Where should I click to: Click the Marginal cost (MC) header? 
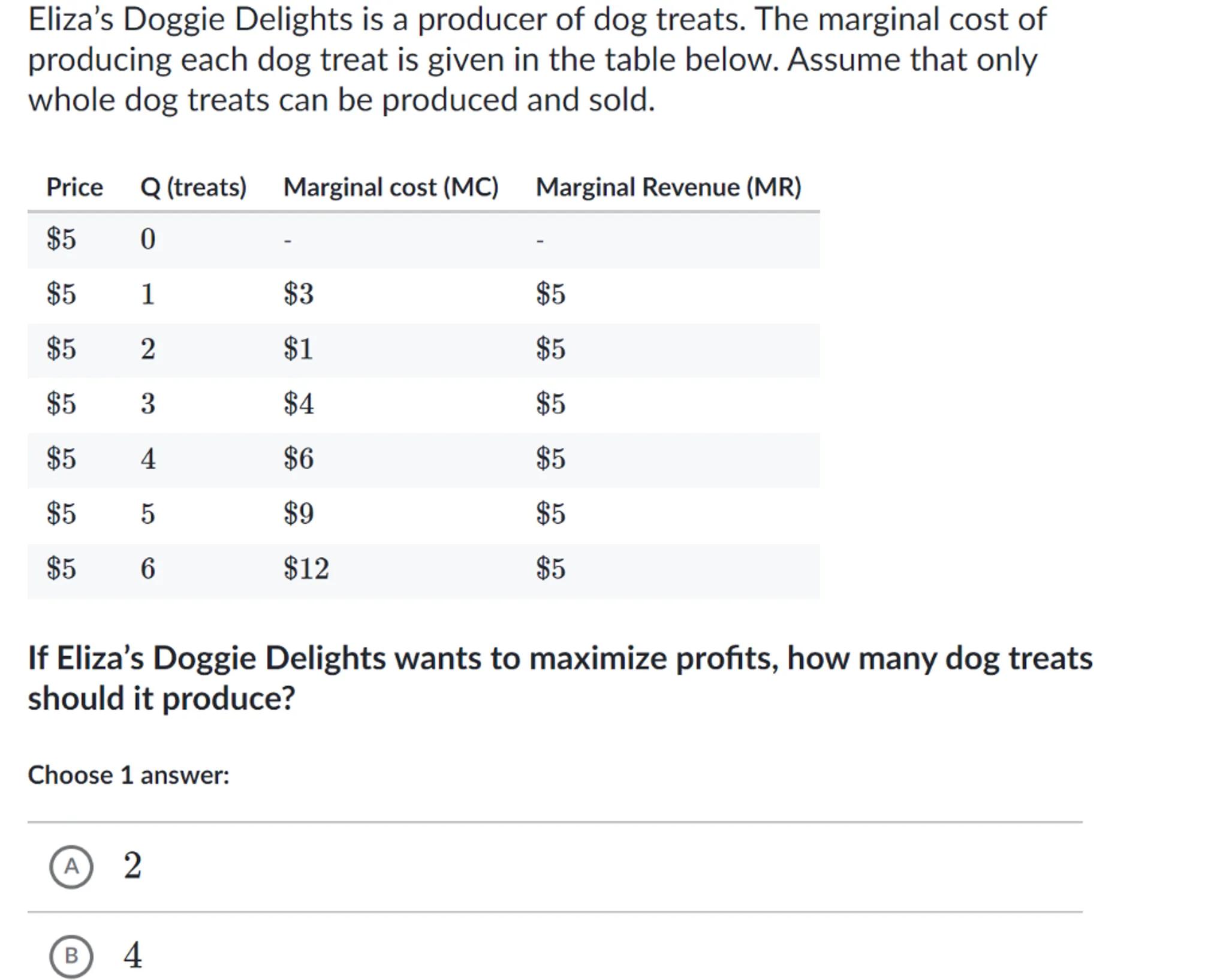click(390, 187)
